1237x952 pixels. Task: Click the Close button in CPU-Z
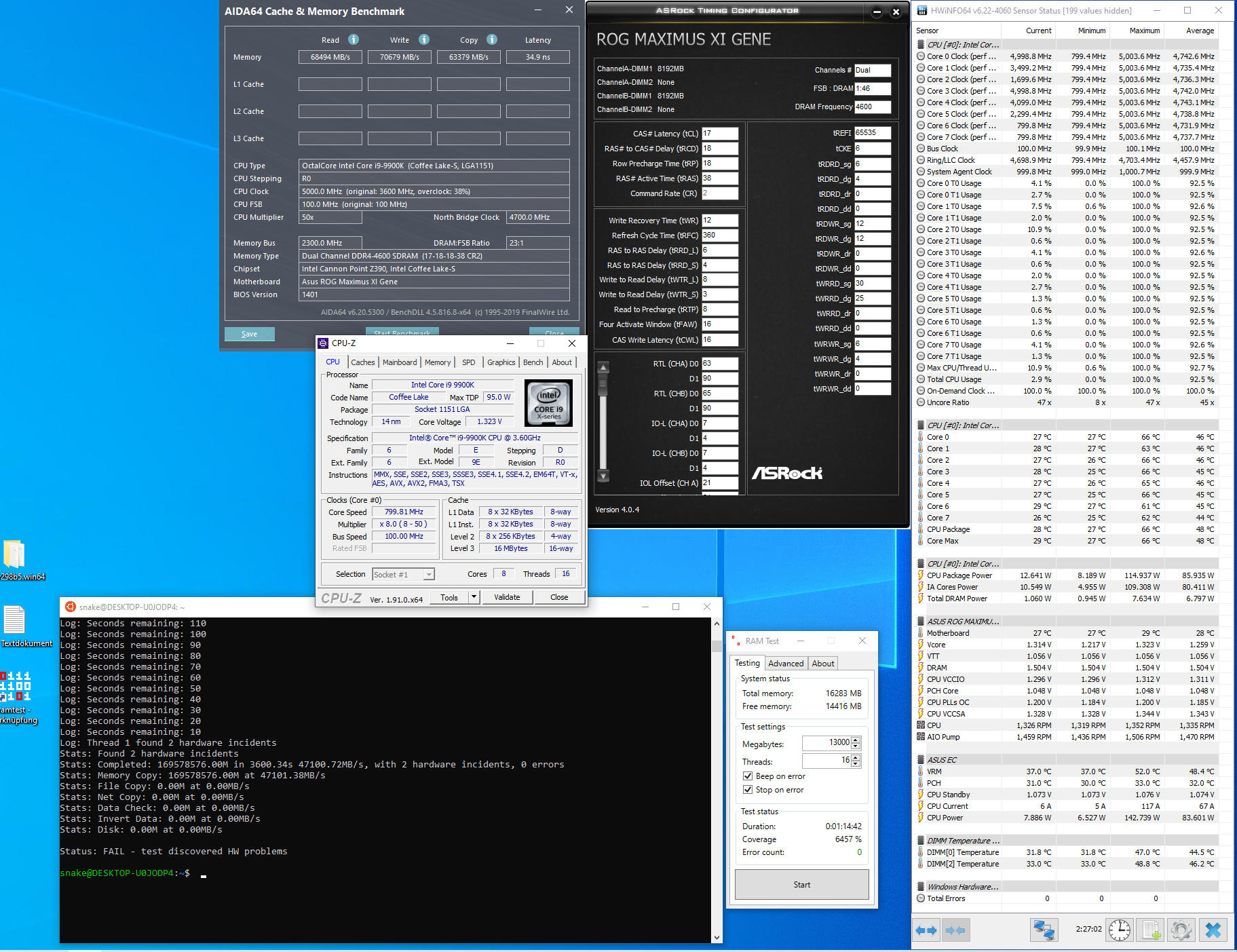[559, 597]
